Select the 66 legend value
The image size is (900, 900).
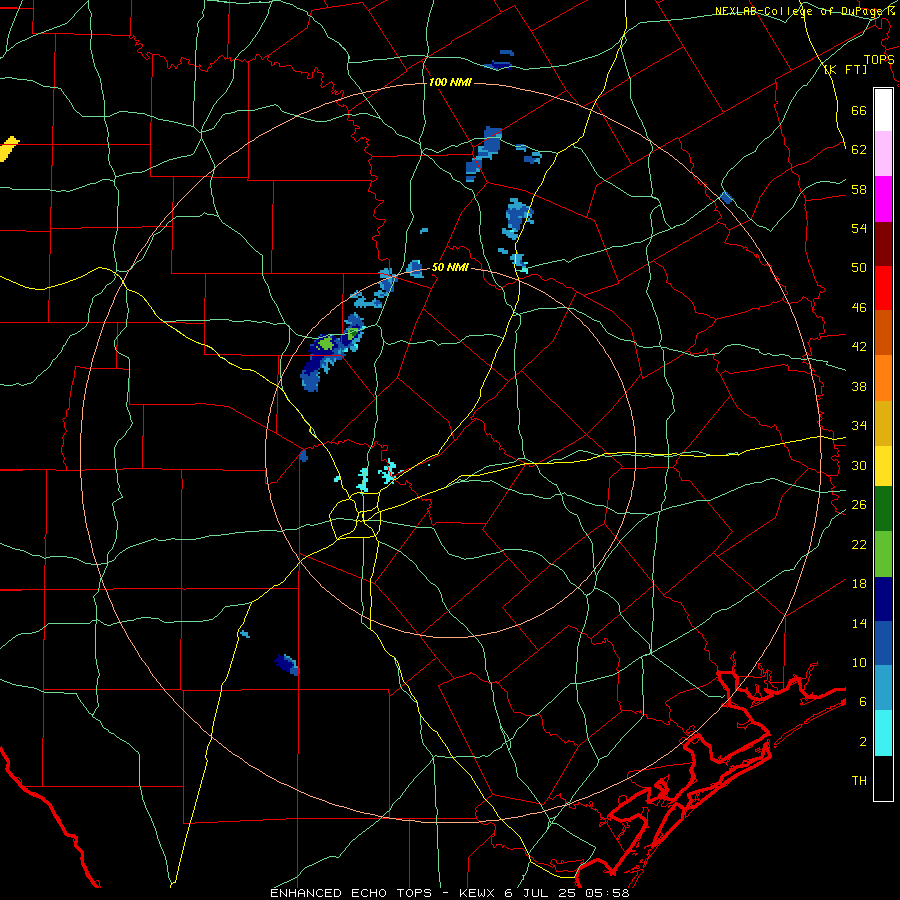pyautogui.click(x=859, y=111)
